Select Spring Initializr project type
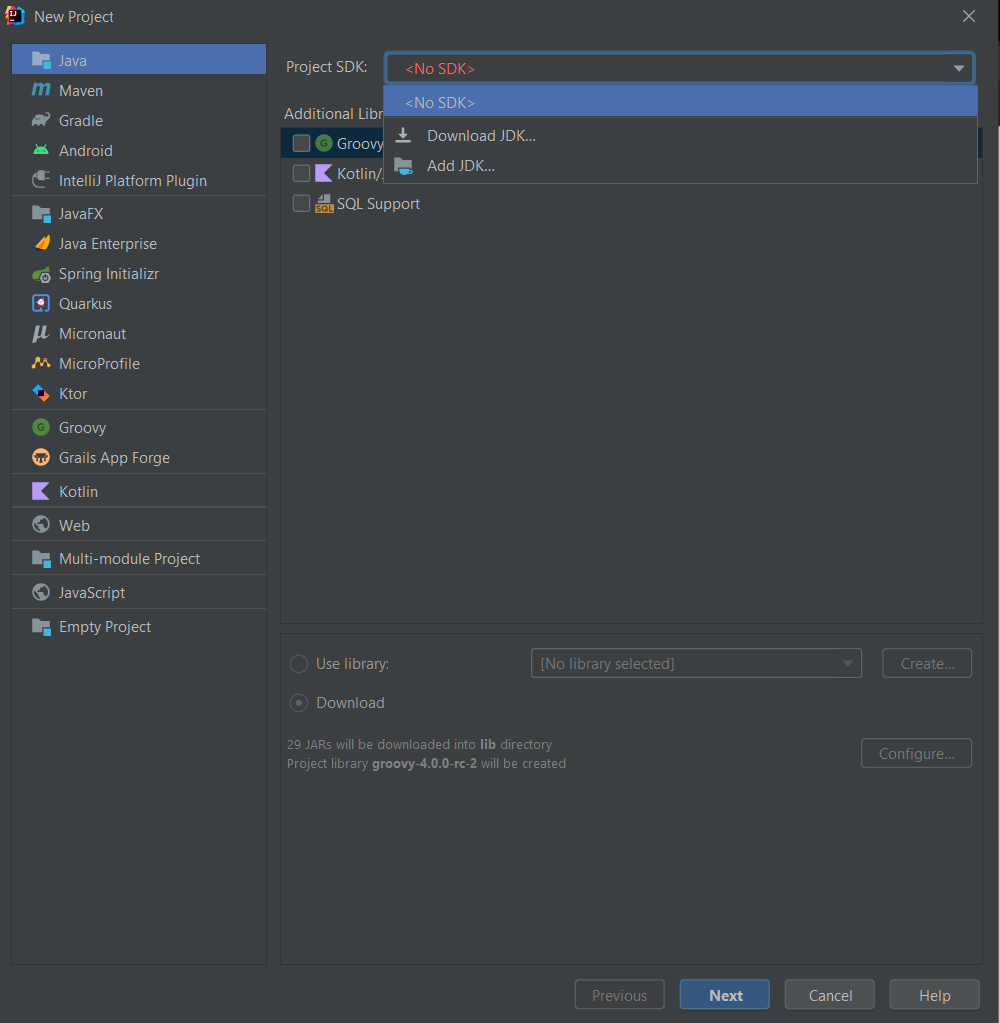 (x=139, y=273)
